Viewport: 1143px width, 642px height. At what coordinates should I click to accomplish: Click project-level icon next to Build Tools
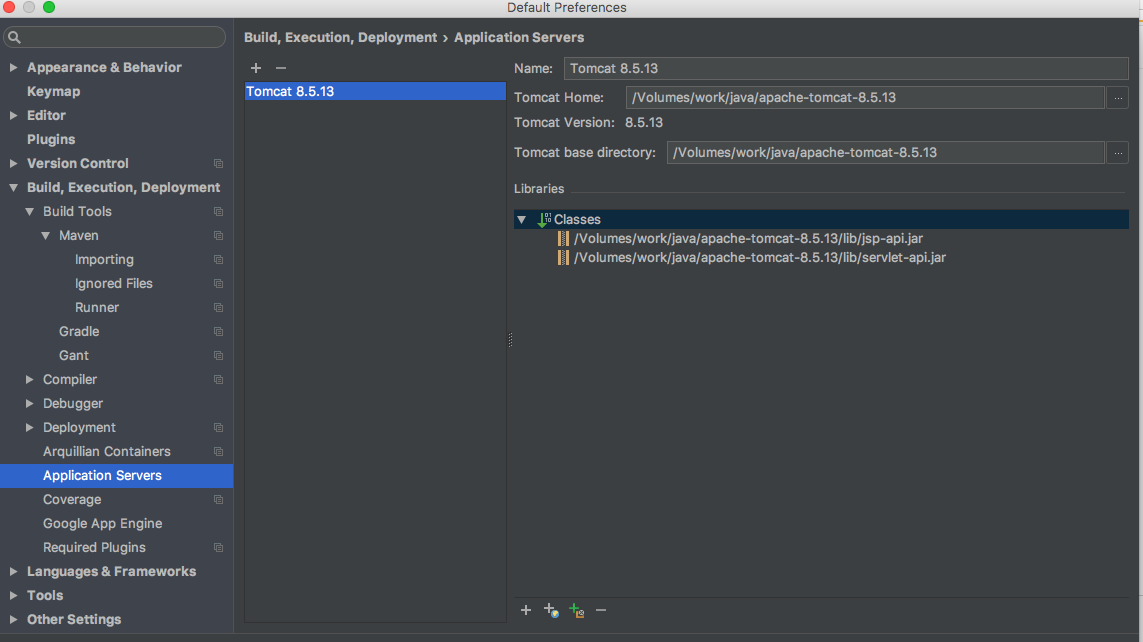(x=218, y=212)
